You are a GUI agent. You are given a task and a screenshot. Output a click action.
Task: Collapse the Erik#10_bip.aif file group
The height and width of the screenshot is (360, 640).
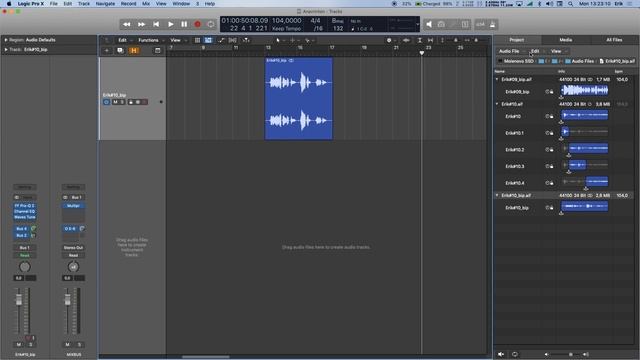(x=497, y=196)
